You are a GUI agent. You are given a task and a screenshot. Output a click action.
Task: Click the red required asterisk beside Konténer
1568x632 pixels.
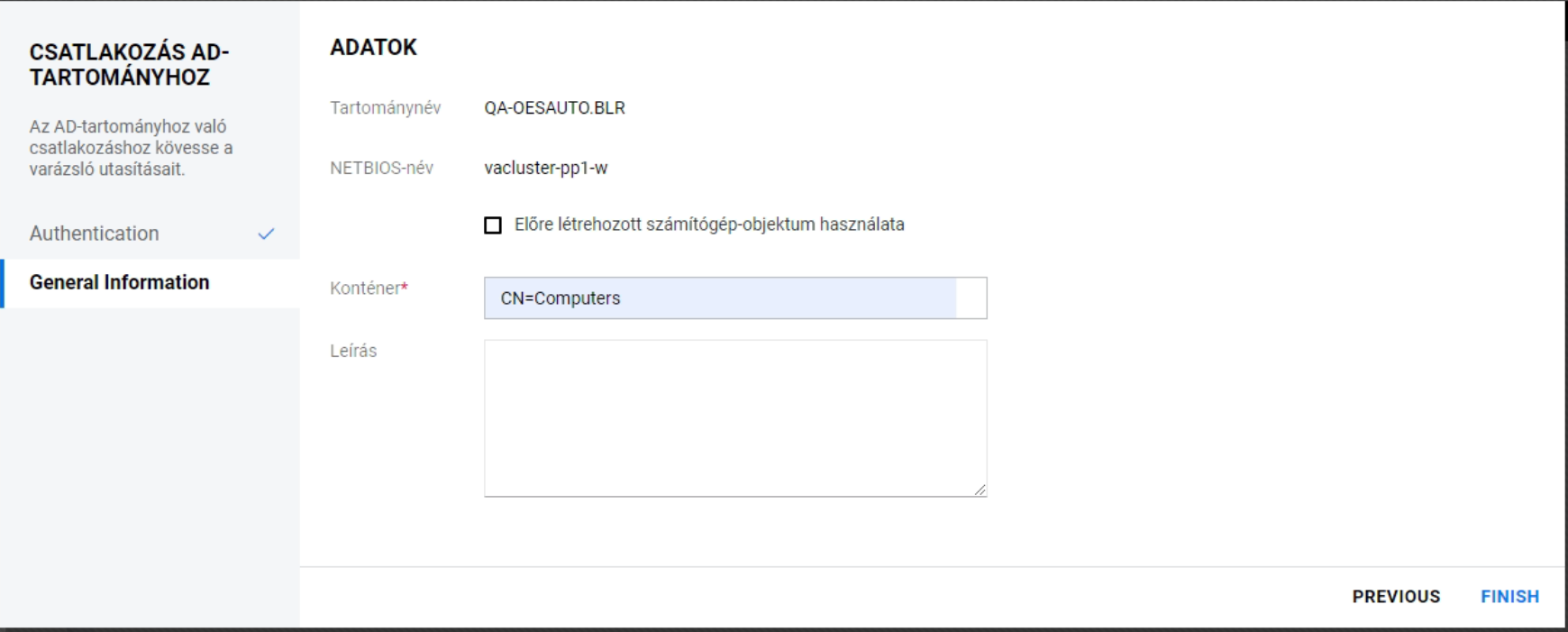[406, 287]
